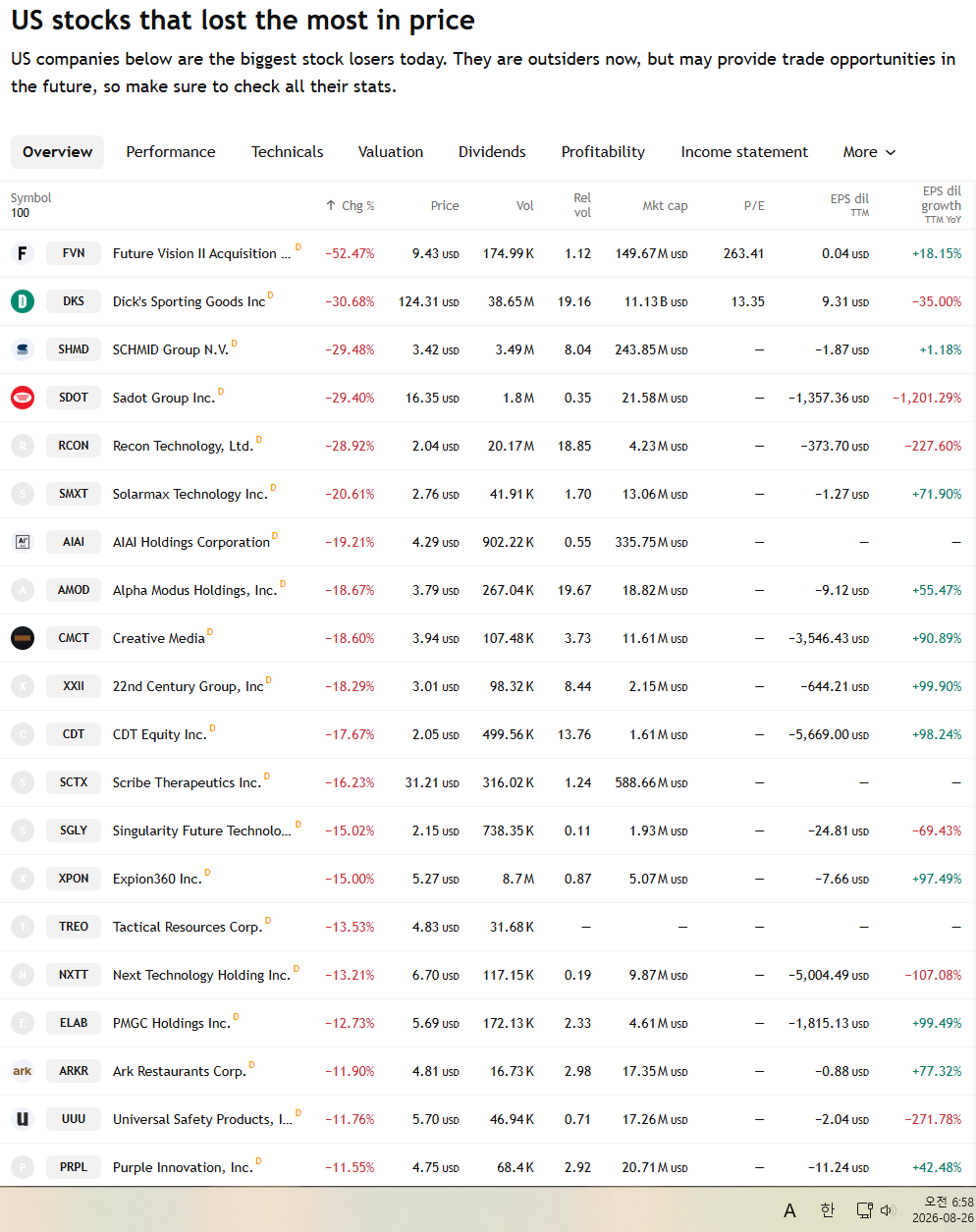This screenshot has height=1232, width=976.
Task: Sort by Chg % column arrow
Action: tap(331, 206)
